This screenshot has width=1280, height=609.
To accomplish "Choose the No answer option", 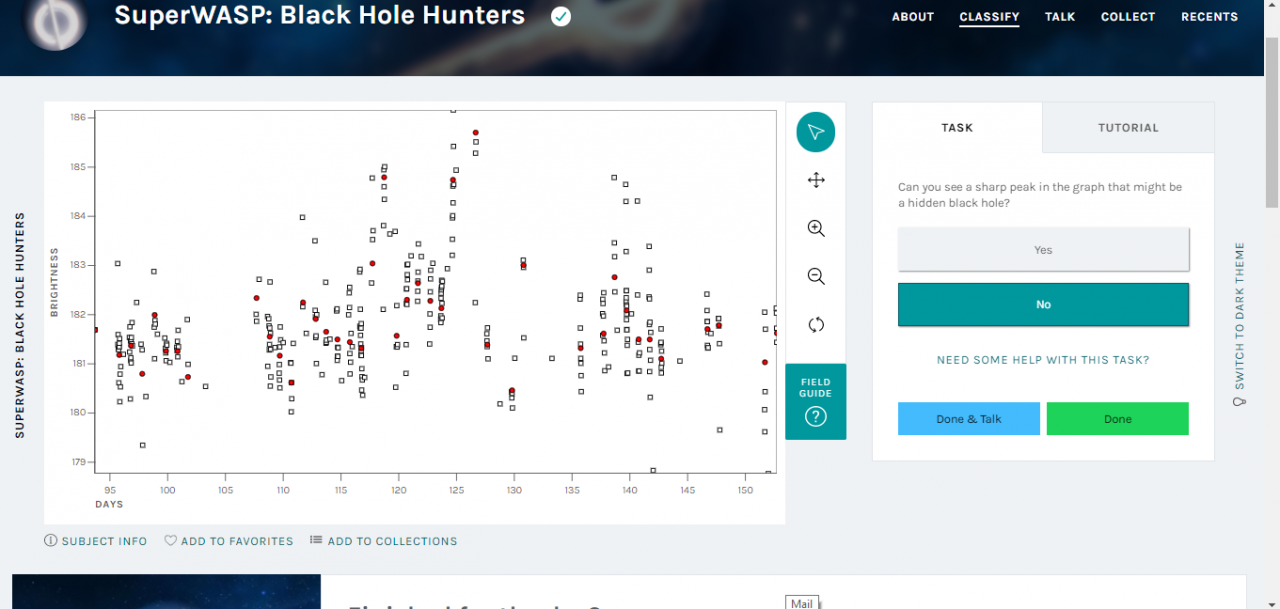I will 1043,304.
